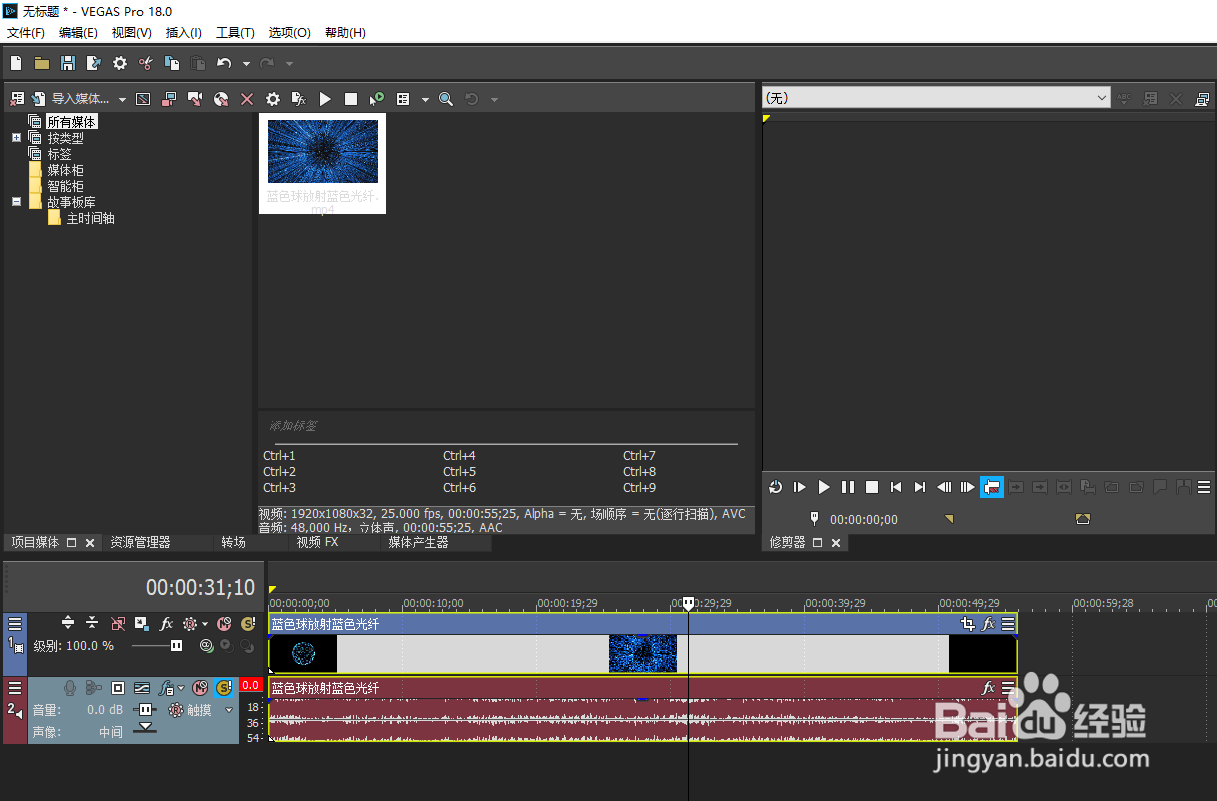This screenshot has width=1217, height=801.
Task: Pause playback in the trimmer
Action: tap(848, 487)
